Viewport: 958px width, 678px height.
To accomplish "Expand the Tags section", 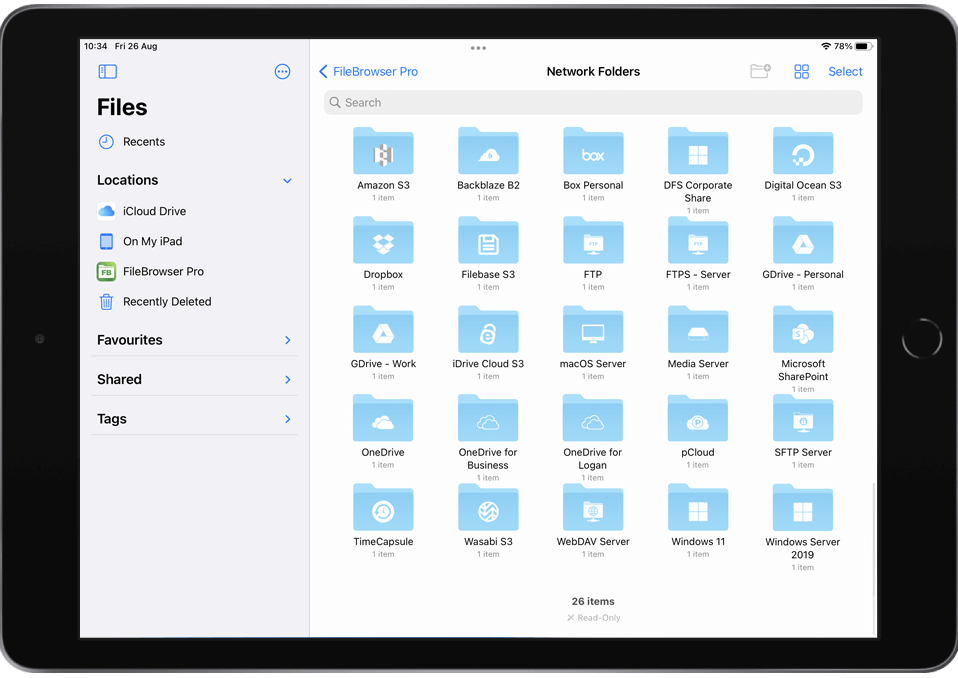I will click(288, 419).
